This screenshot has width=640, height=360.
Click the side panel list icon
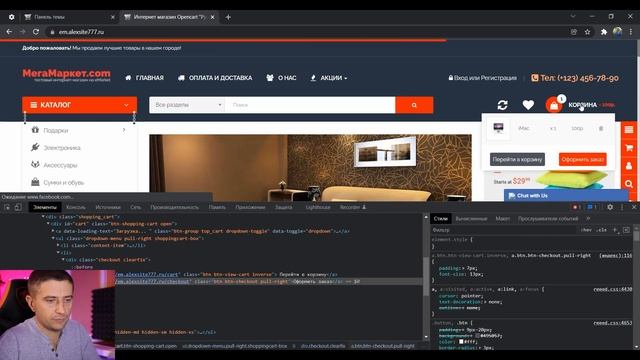pyautogui.click(x=629, y=130)
